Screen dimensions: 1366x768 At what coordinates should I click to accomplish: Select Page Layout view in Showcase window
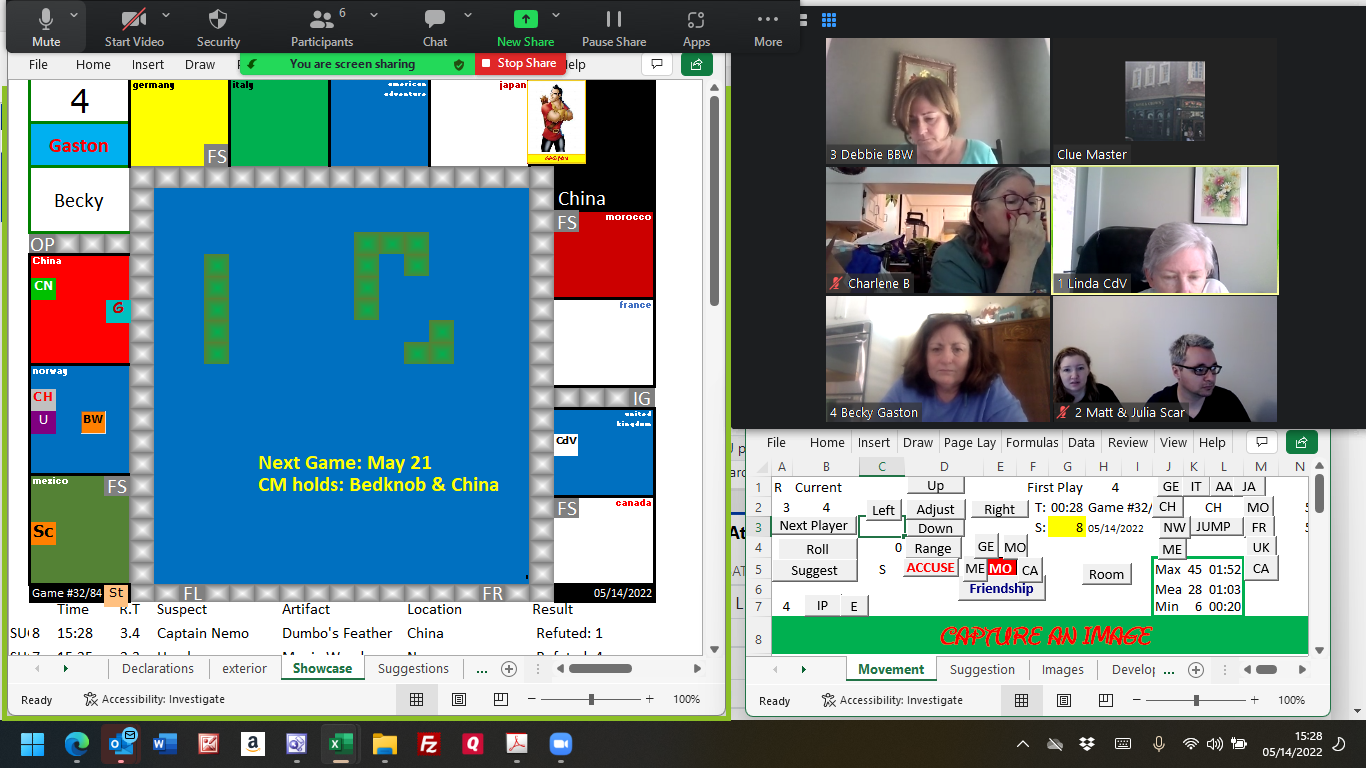(x=459, y=699)
